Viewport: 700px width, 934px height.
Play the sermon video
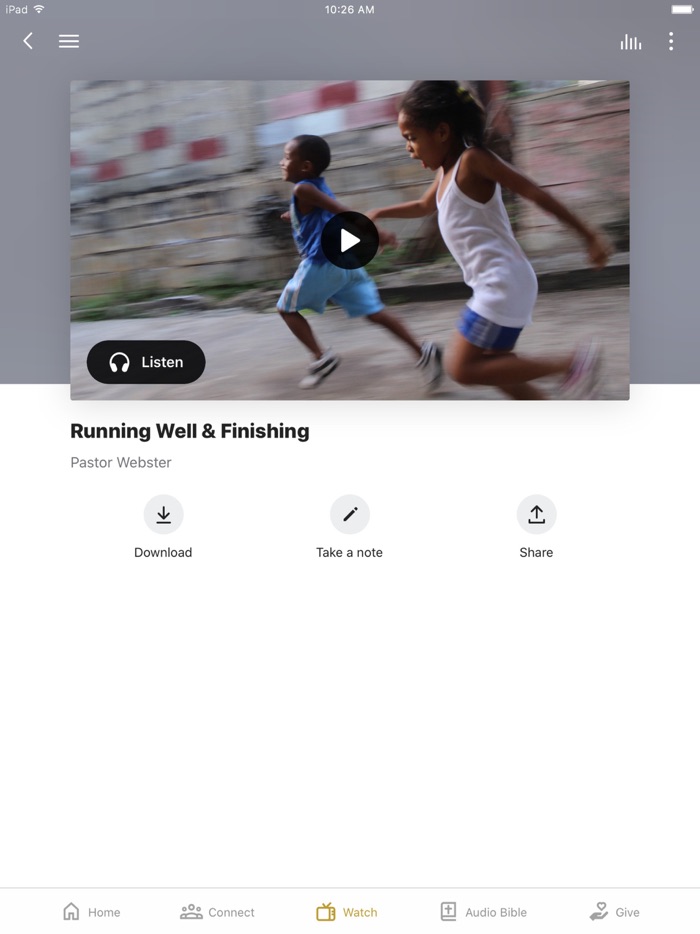(x=350, y=241)
